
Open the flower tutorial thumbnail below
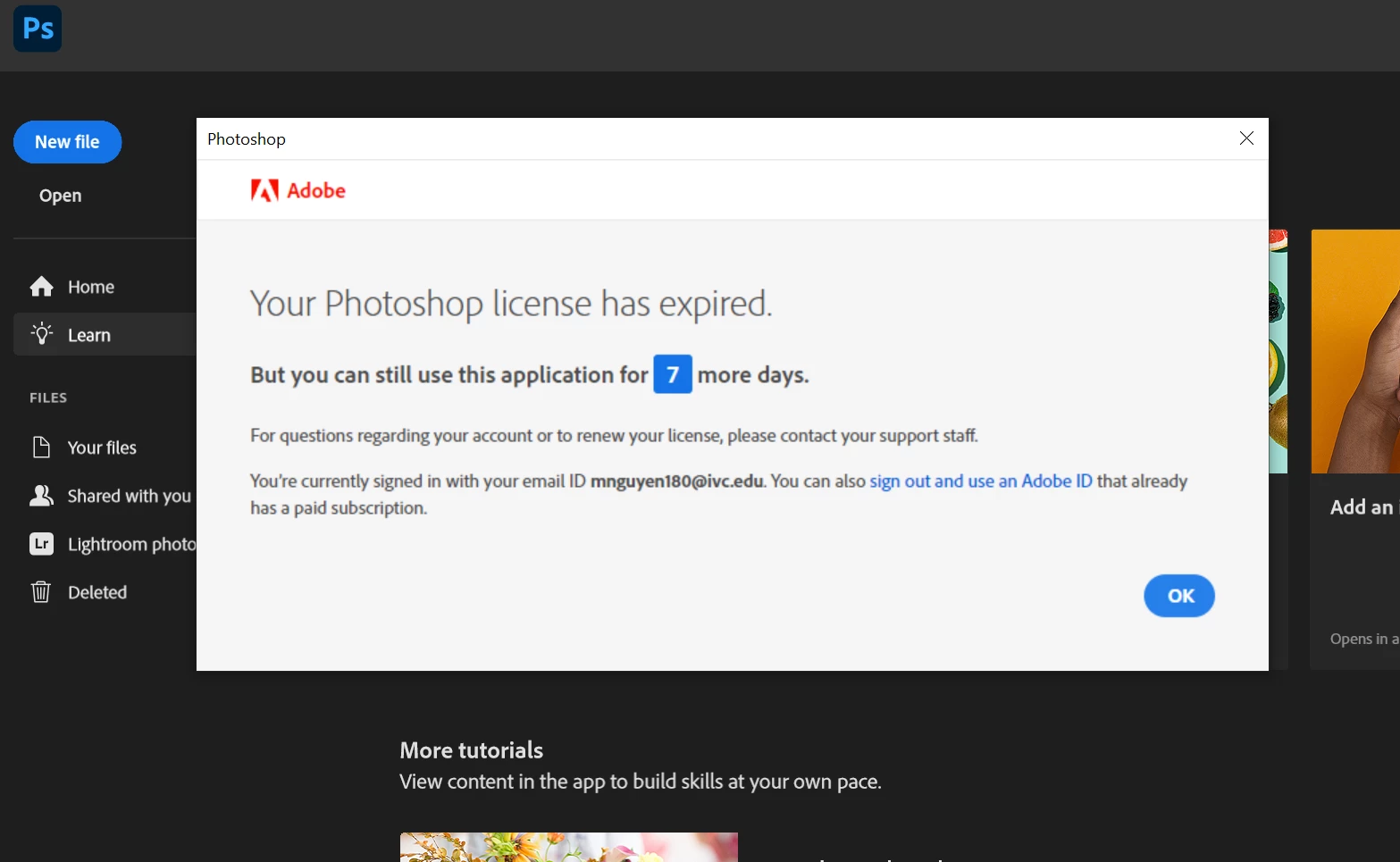click(569, 847)
